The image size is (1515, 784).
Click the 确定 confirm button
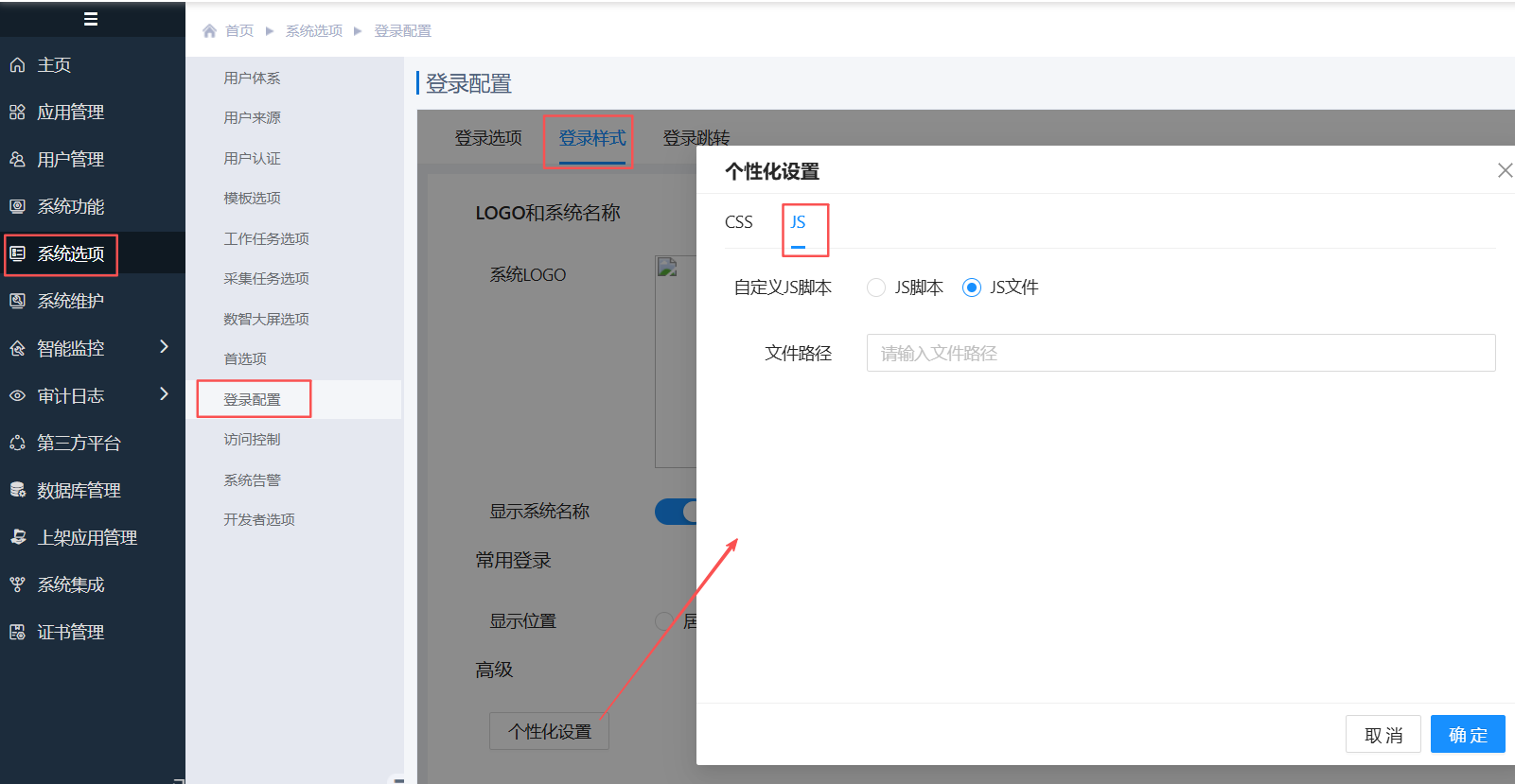1468,735
